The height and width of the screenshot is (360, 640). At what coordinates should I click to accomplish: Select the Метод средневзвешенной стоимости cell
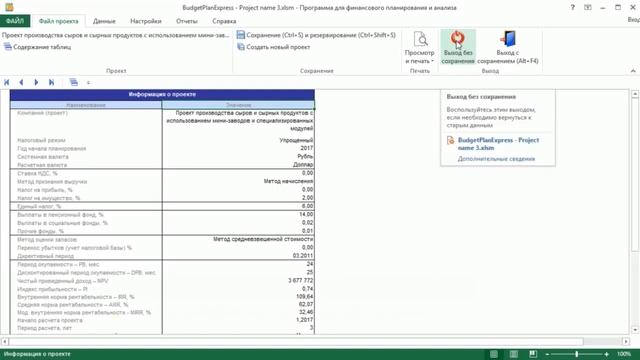click(x=238, y=239)
